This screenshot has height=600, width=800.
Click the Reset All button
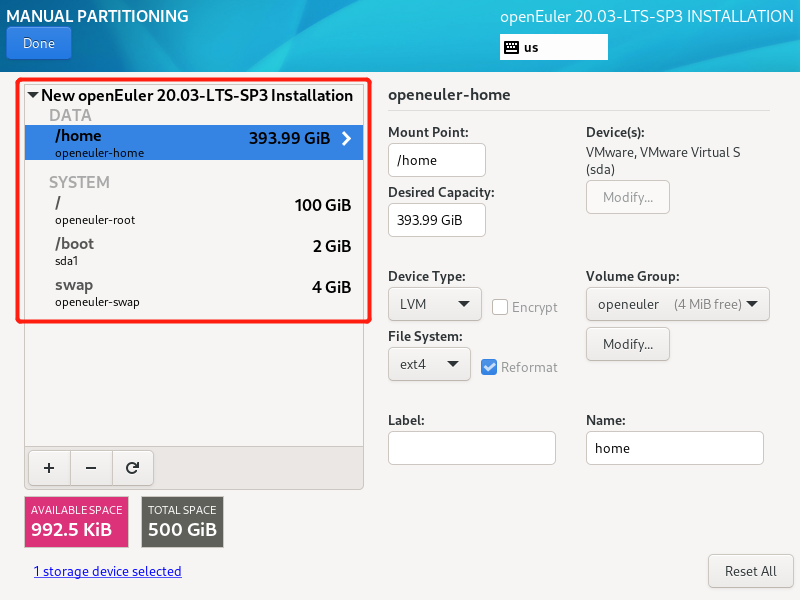point(751,571)
